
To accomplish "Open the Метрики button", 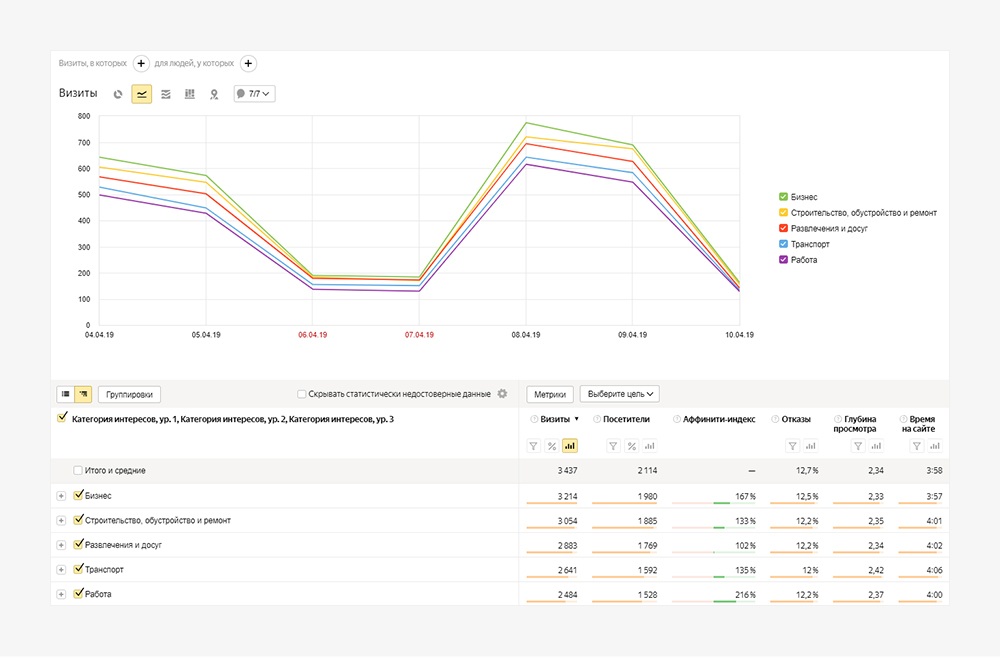I will pos(550,394).
